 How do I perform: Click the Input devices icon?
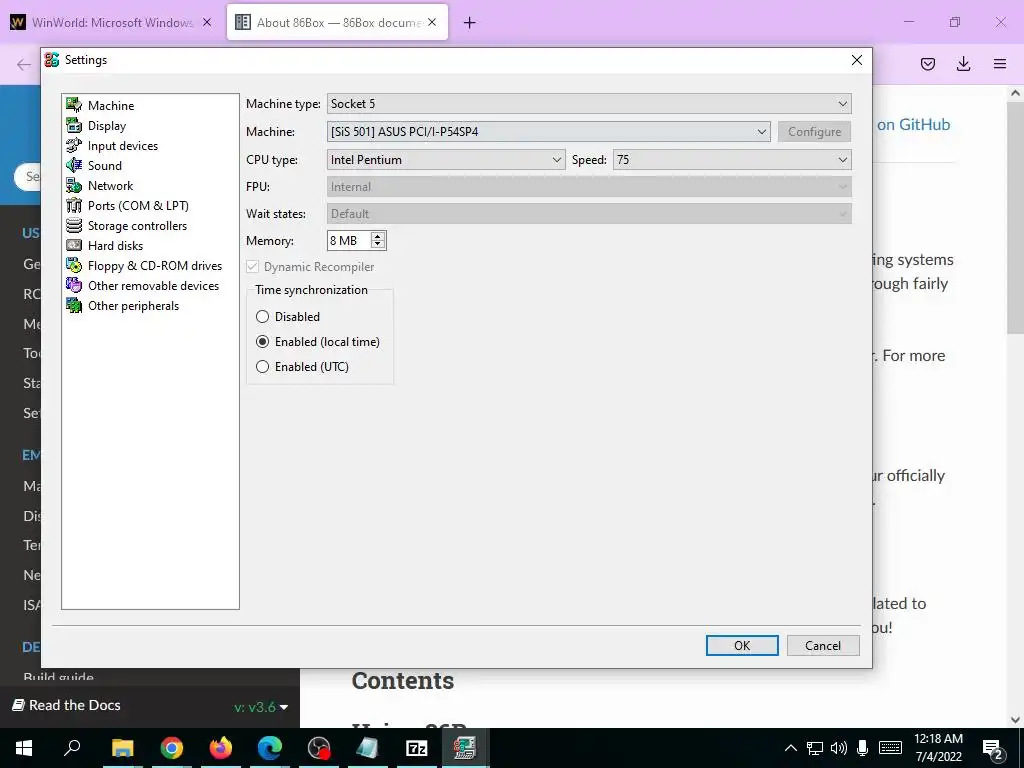(74, 146)
